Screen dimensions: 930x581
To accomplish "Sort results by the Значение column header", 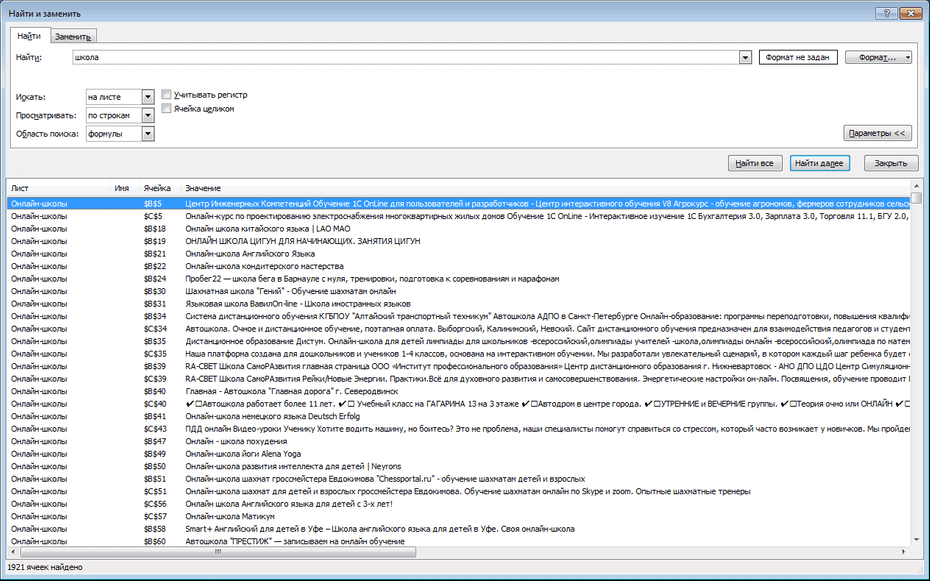I will 546,188.
